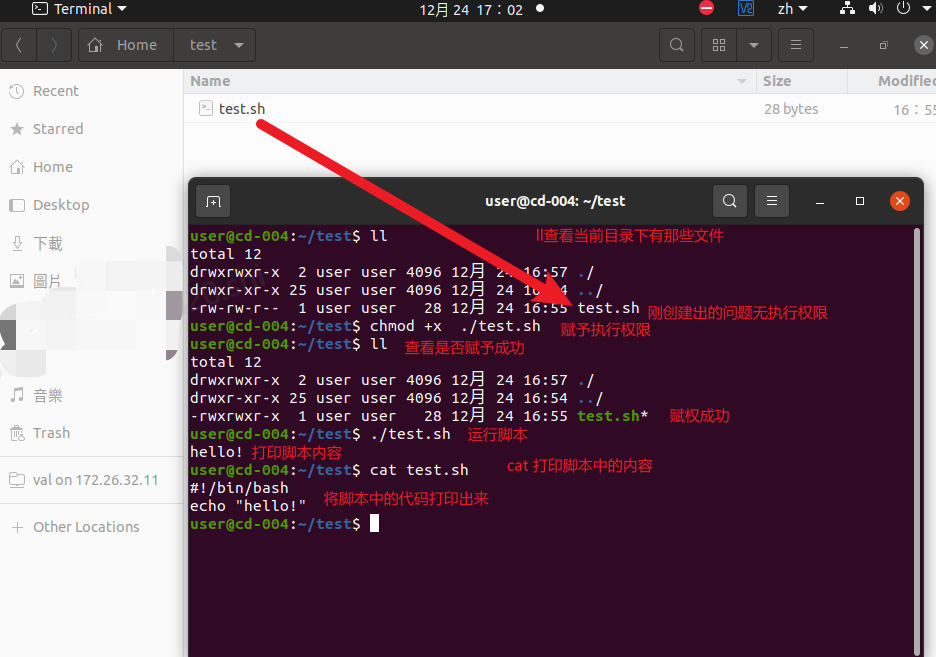Open the terminal hamburger menu
The width and height of the screenshot is (936, 657).
point(771,201)
